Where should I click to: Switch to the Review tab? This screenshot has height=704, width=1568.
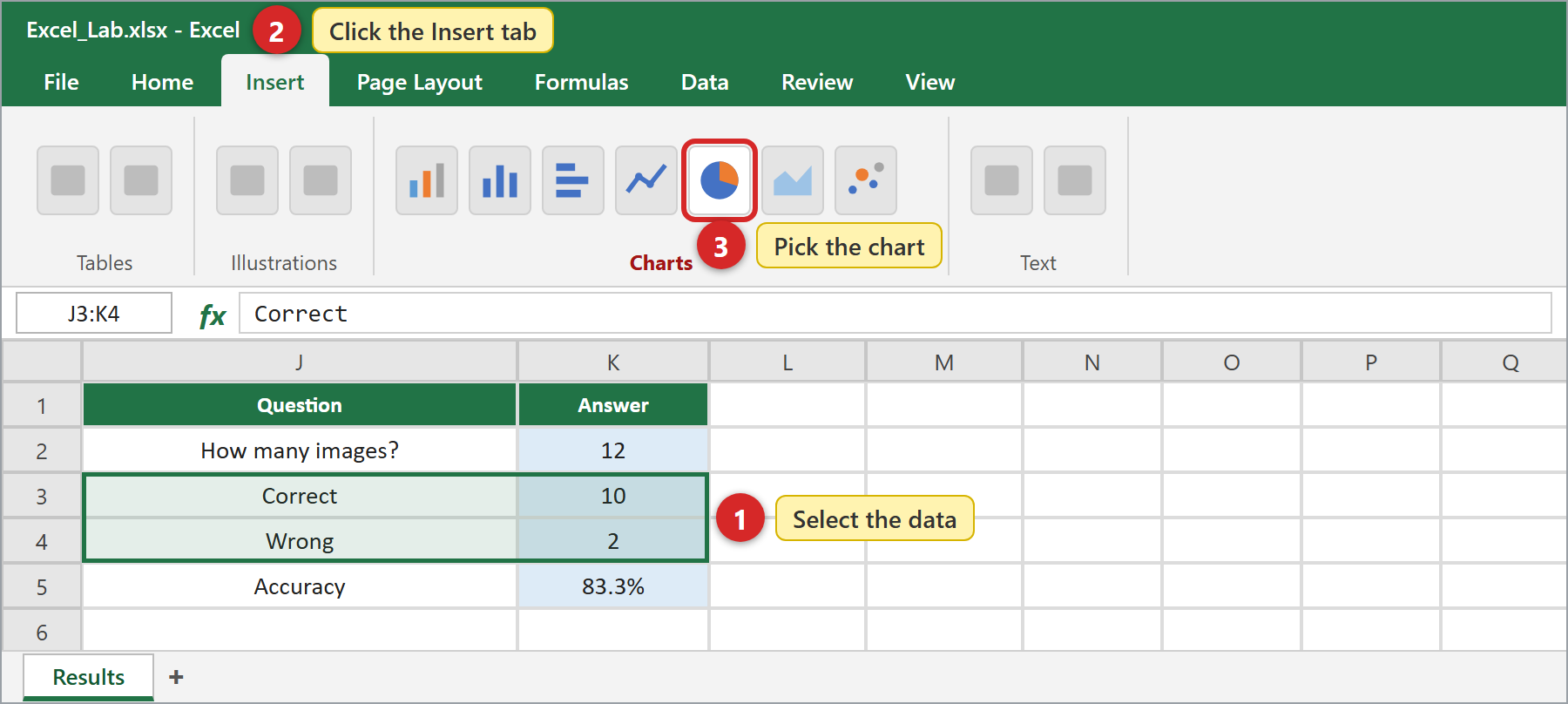click(817, 82)
